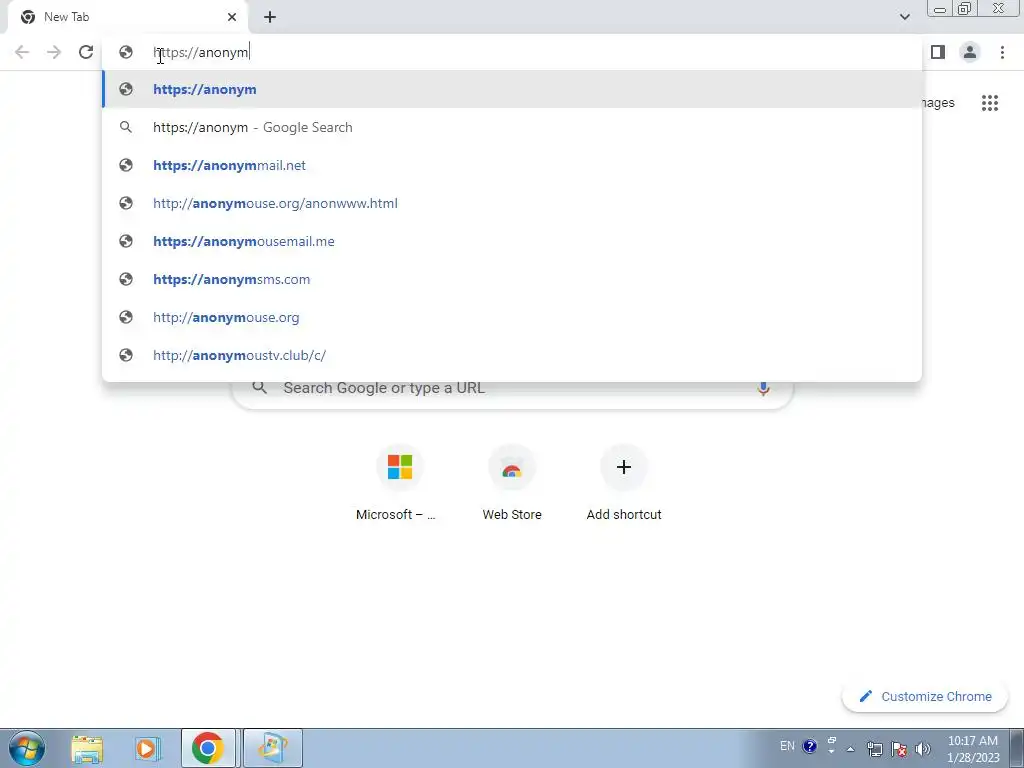Click the globe icon beside anonymmail.net

click(x=126, y=165)
